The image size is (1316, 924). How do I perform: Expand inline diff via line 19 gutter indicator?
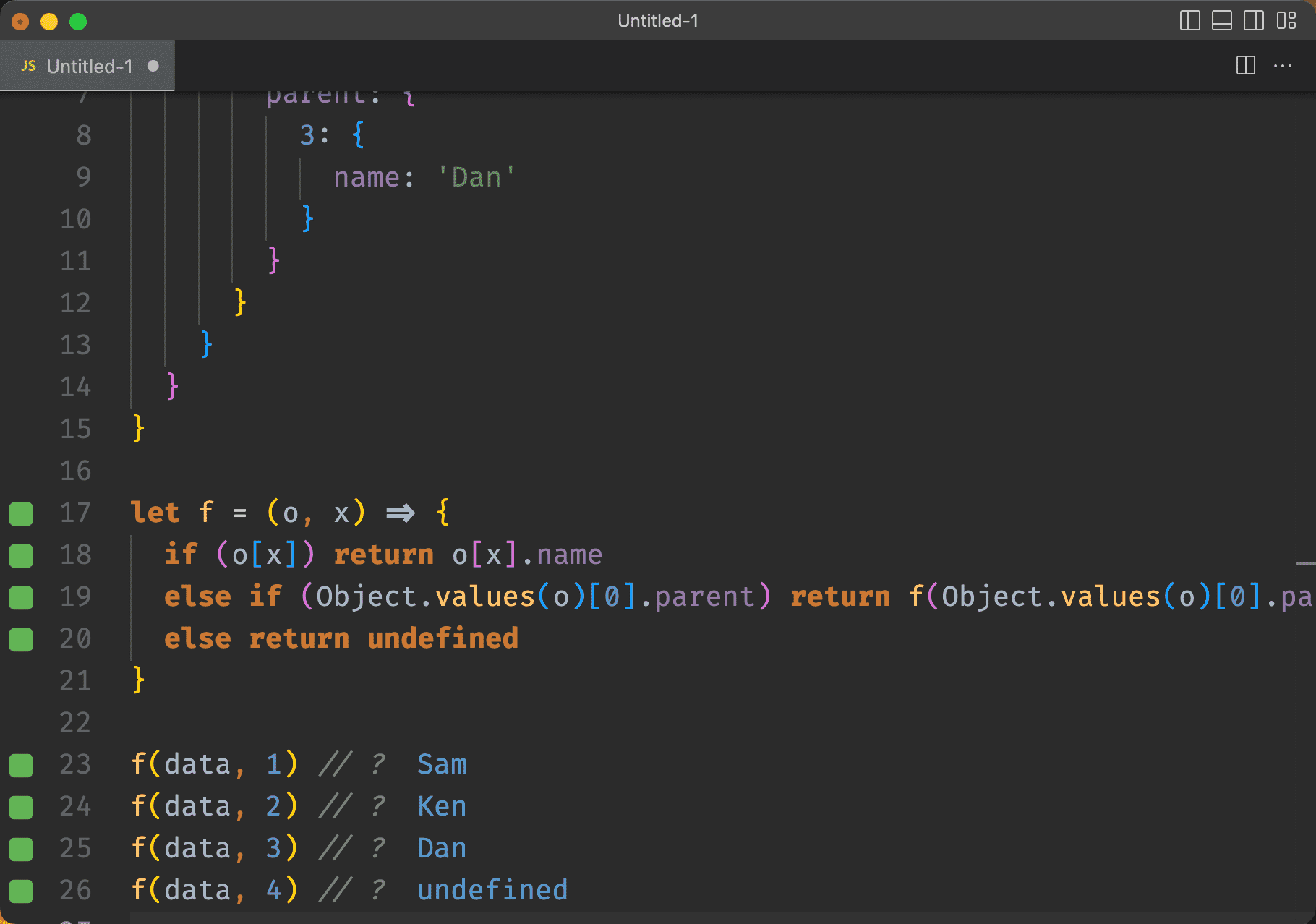coord(21,597)
